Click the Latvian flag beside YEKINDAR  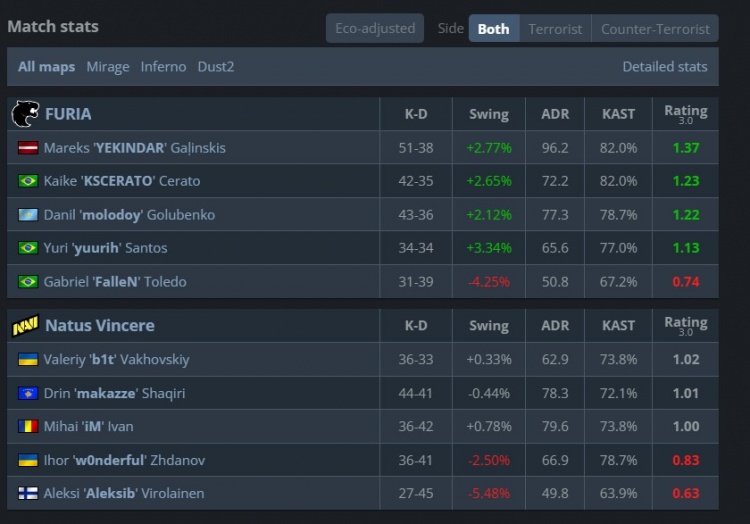pyautogui.click(x=28, y=148)
